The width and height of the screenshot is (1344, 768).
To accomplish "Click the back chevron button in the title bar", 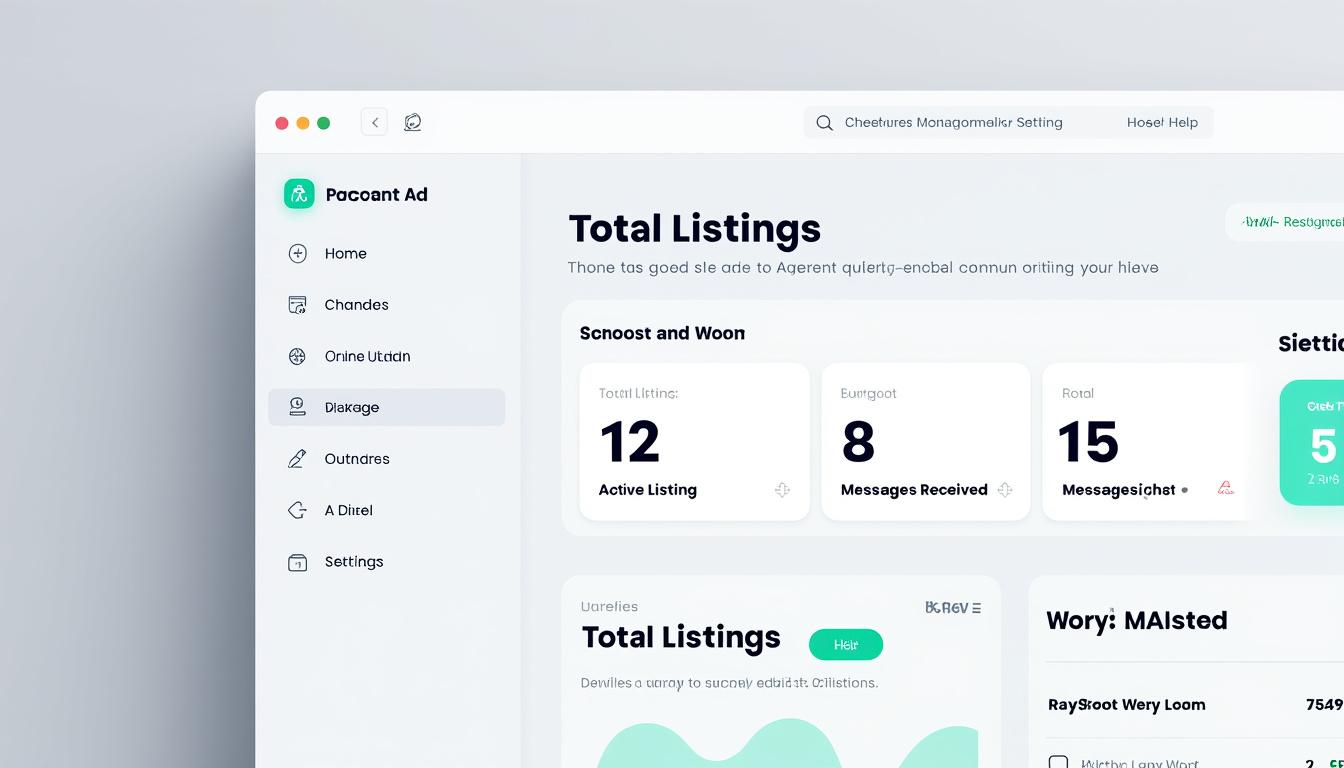I will tap(374, 122).
